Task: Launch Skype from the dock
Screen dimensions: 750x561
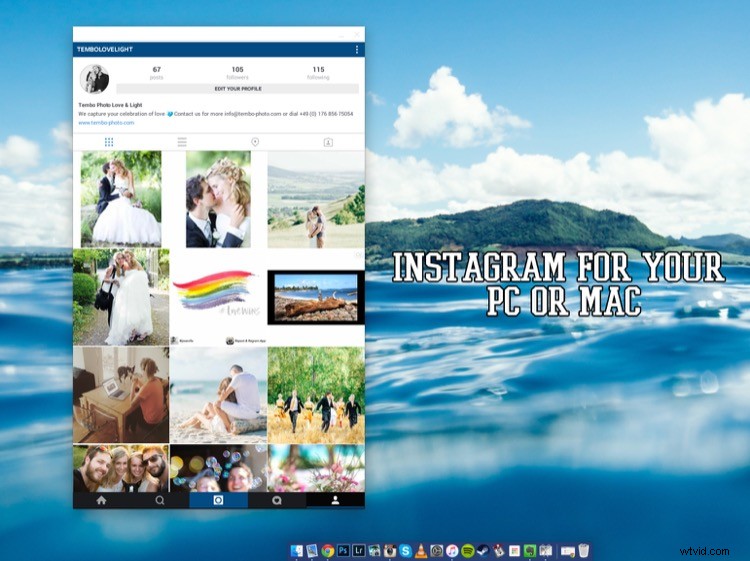Action: click(406, 551)
